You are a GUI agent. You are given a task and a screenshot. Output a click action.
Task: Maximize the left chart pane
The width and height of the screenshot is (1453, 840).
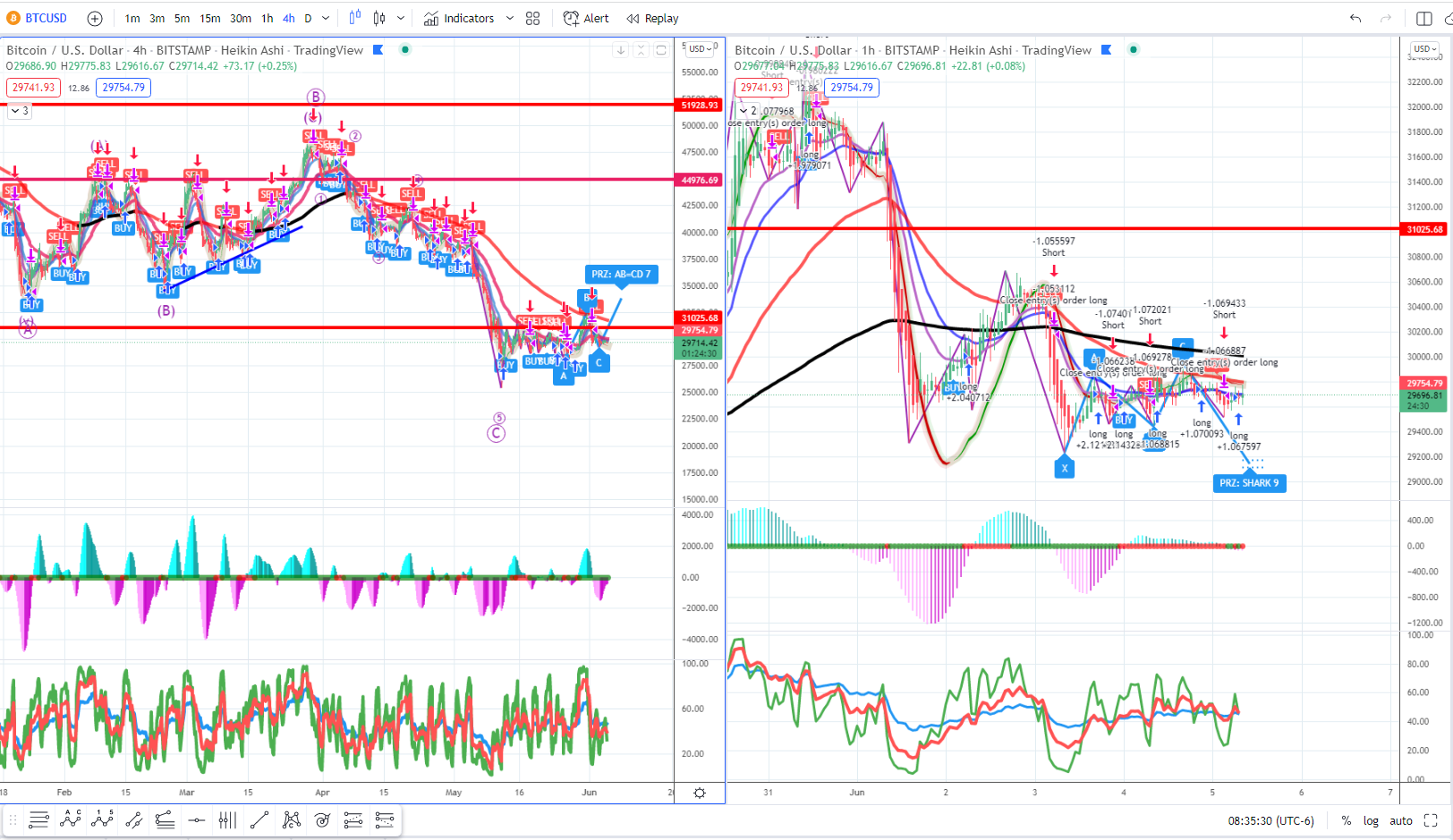tap(661, 51)
